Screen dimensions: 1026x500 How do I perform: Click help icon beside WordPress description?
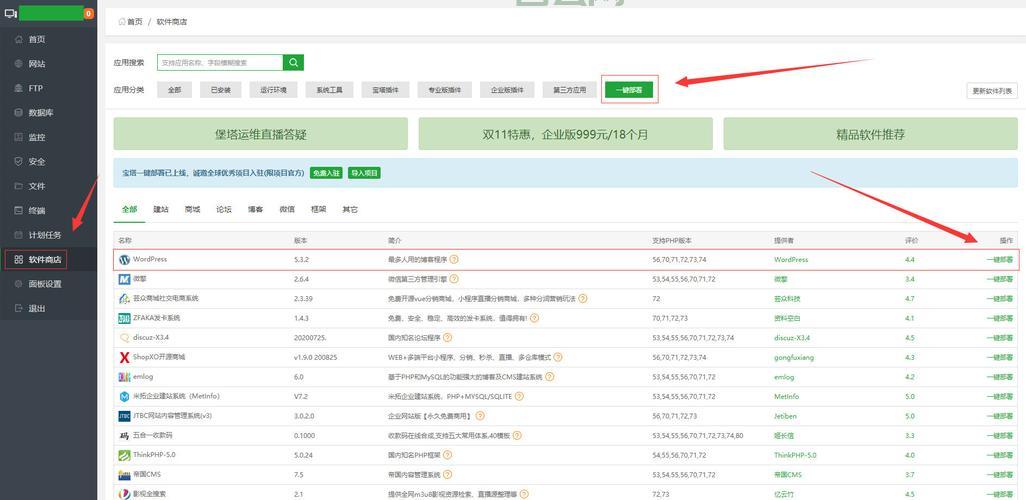[454, 259]
